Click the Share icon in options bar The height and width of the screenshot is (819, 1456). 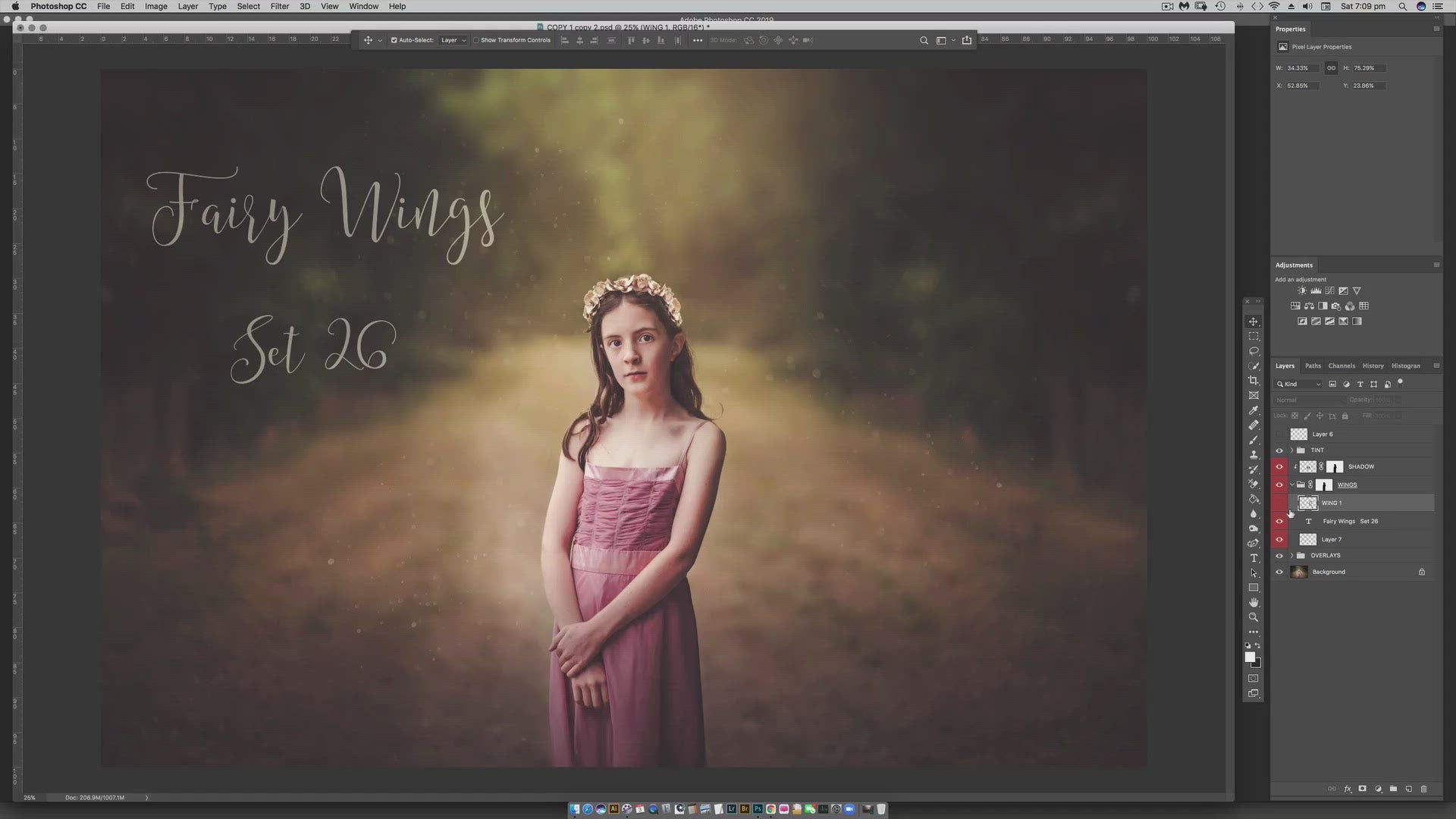(x=967, y=40)
